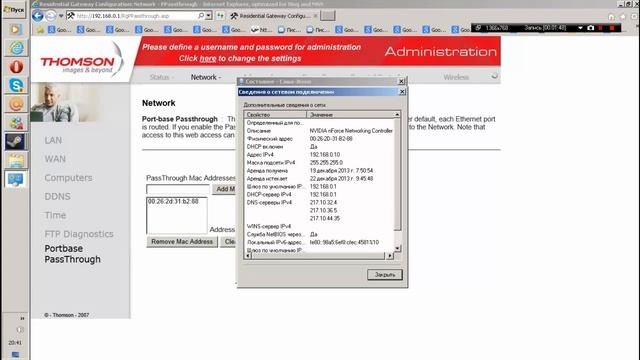The height and width of the screenshot is (360, 640).
Task: Select the 217.10.32.4 DNS server value
Action: [x=323, y=202]
